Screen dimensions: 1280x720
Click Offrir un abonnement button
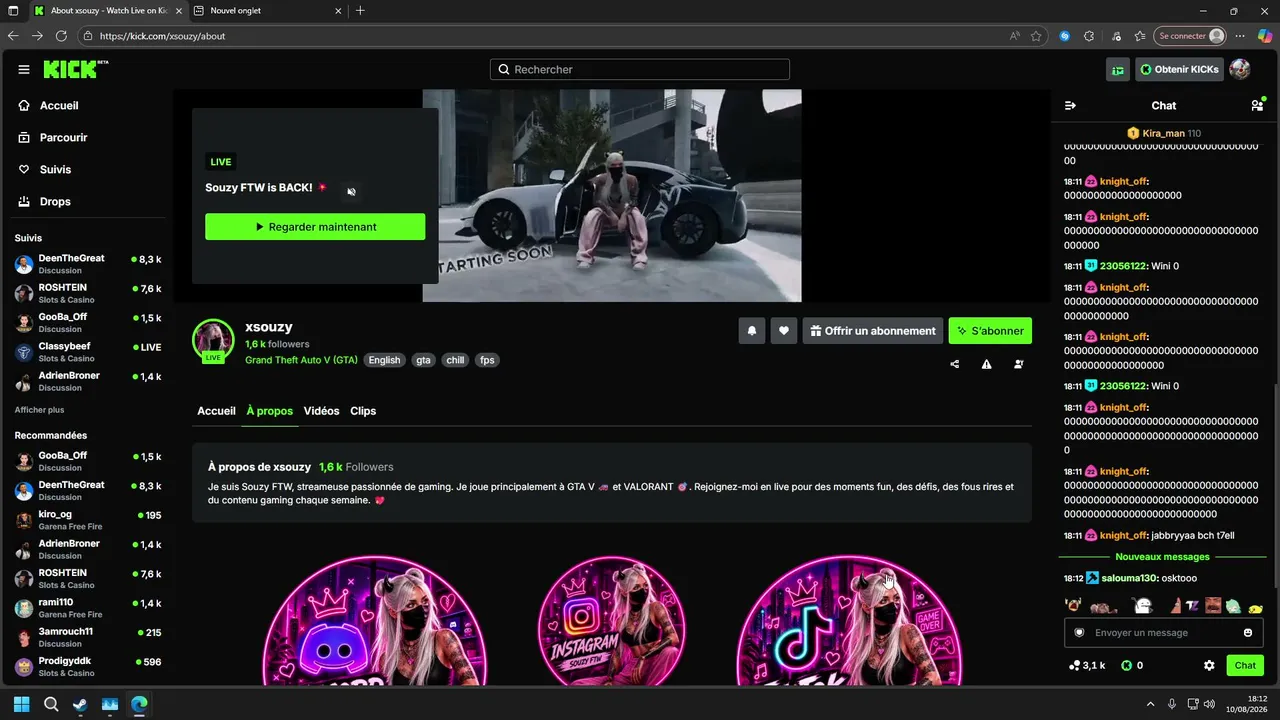[x=872, y=331]
